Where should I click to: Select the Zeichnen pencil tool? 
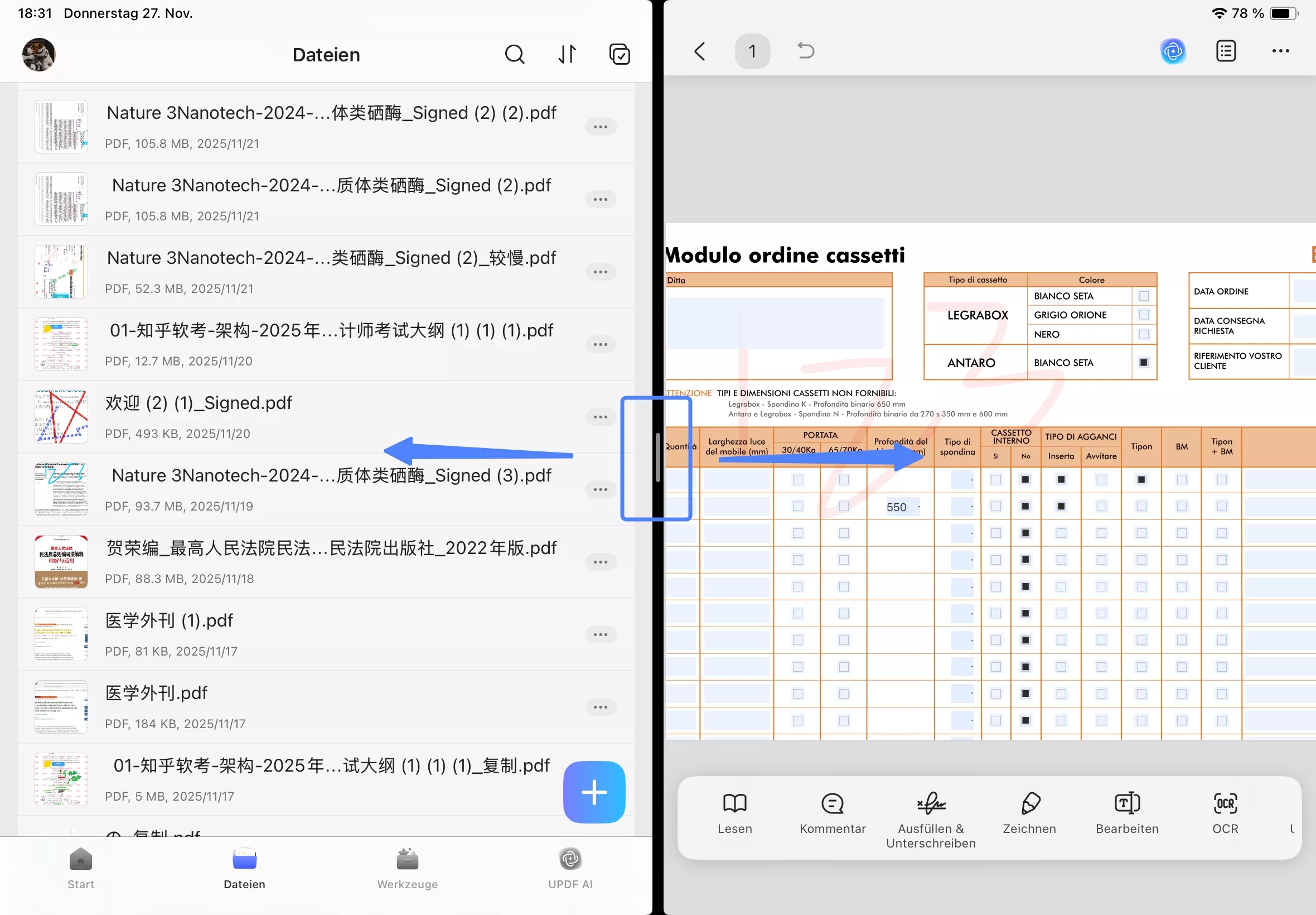[x=1029, y=814]
